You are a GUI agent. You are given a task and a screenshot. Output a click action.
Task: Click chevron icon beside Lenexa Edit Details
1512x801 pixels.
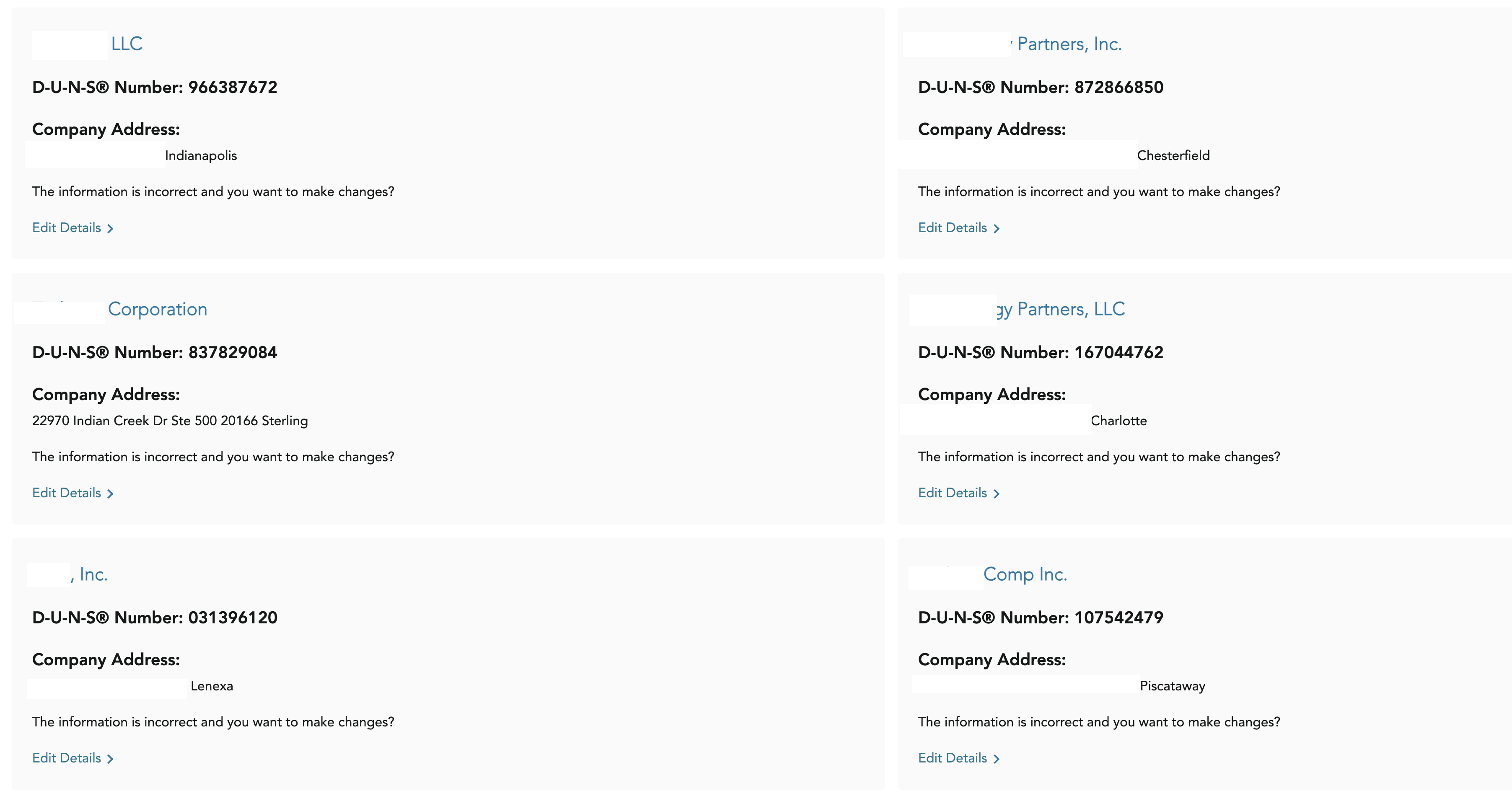tap(110, 759)
